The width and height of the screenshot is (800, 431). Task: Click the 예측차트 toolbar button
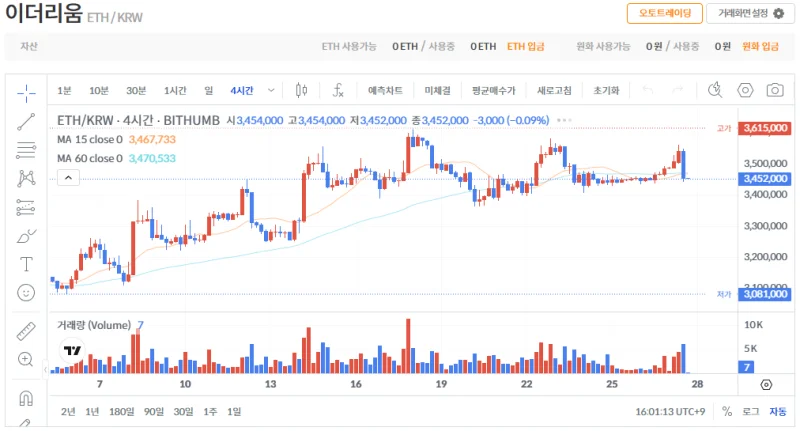(x=385, y=91)
